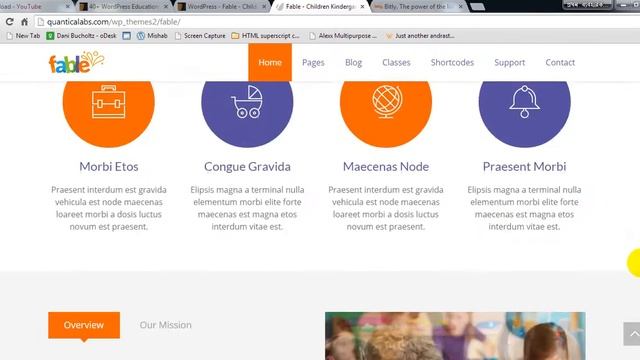The image size is (640, 360).
Task: Select the Overview tab
Action: pos(84,325)
